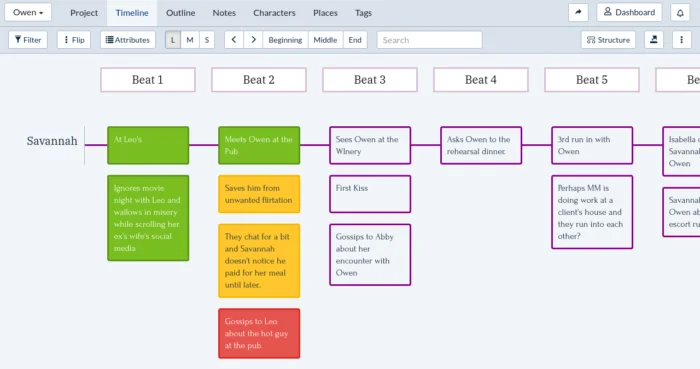Open the Filter funnel button
Viewport: 700px width, 369px height.
coord(28,40)
